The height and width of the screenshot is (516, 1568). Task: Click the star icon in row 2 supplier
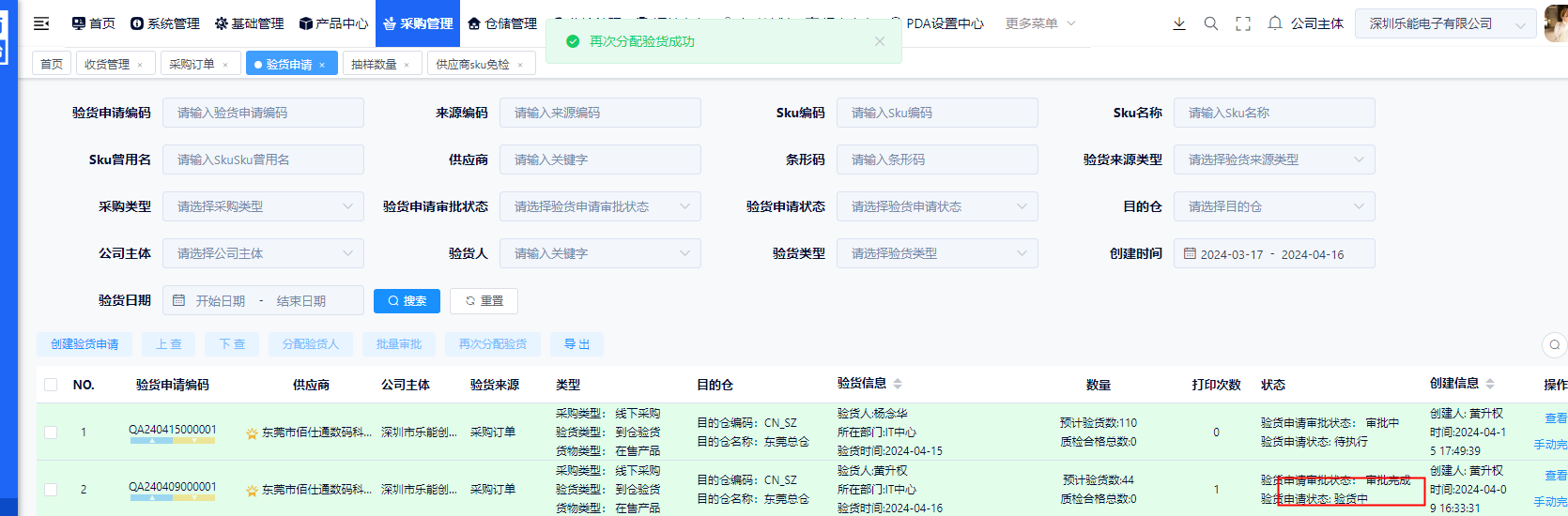tap(252, 491)
